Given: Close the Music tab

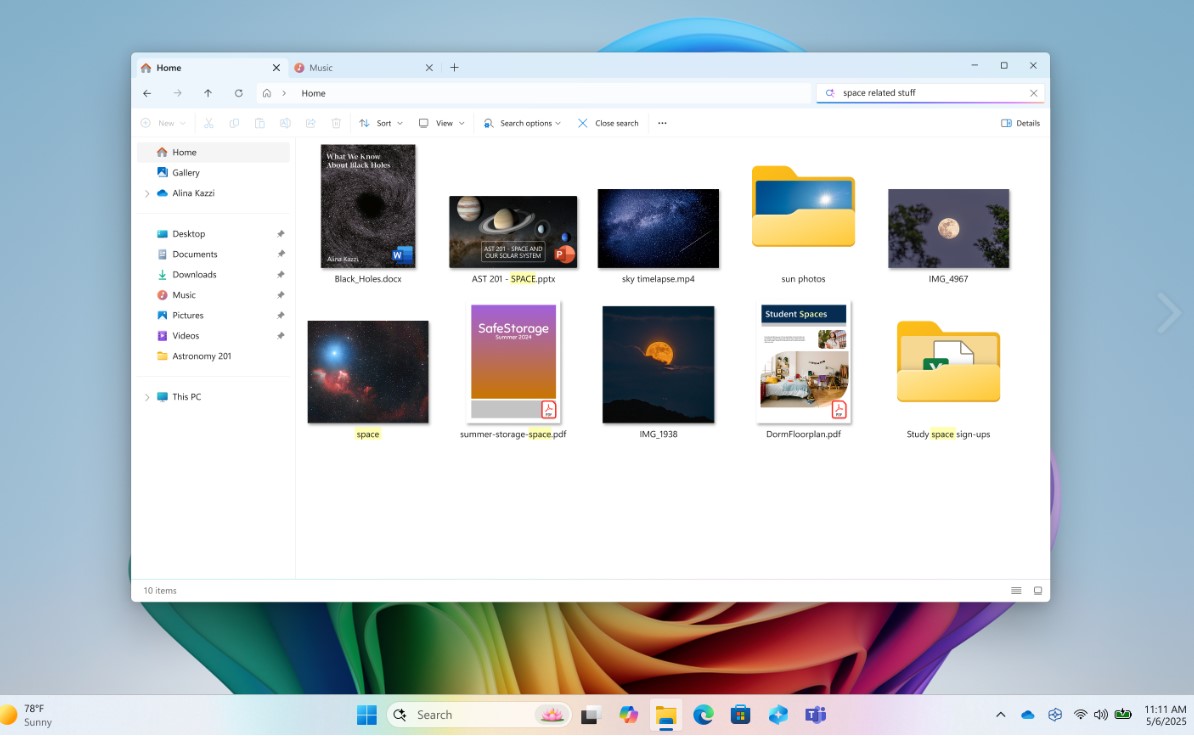Looking at the screenshot, I should coord(429,68).
